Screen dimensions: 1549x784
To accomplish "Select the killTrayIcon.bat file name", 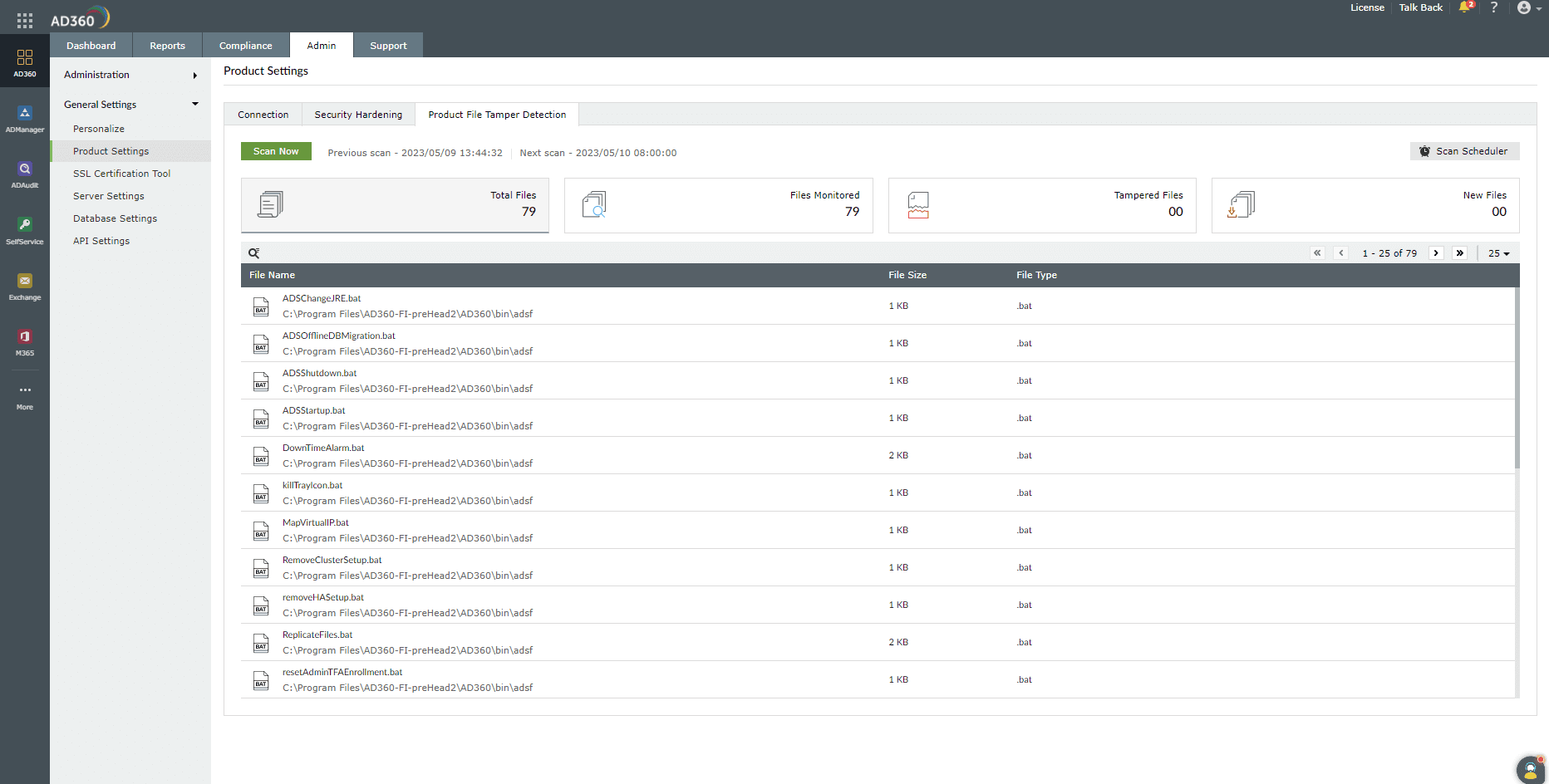I will [312, 485].
